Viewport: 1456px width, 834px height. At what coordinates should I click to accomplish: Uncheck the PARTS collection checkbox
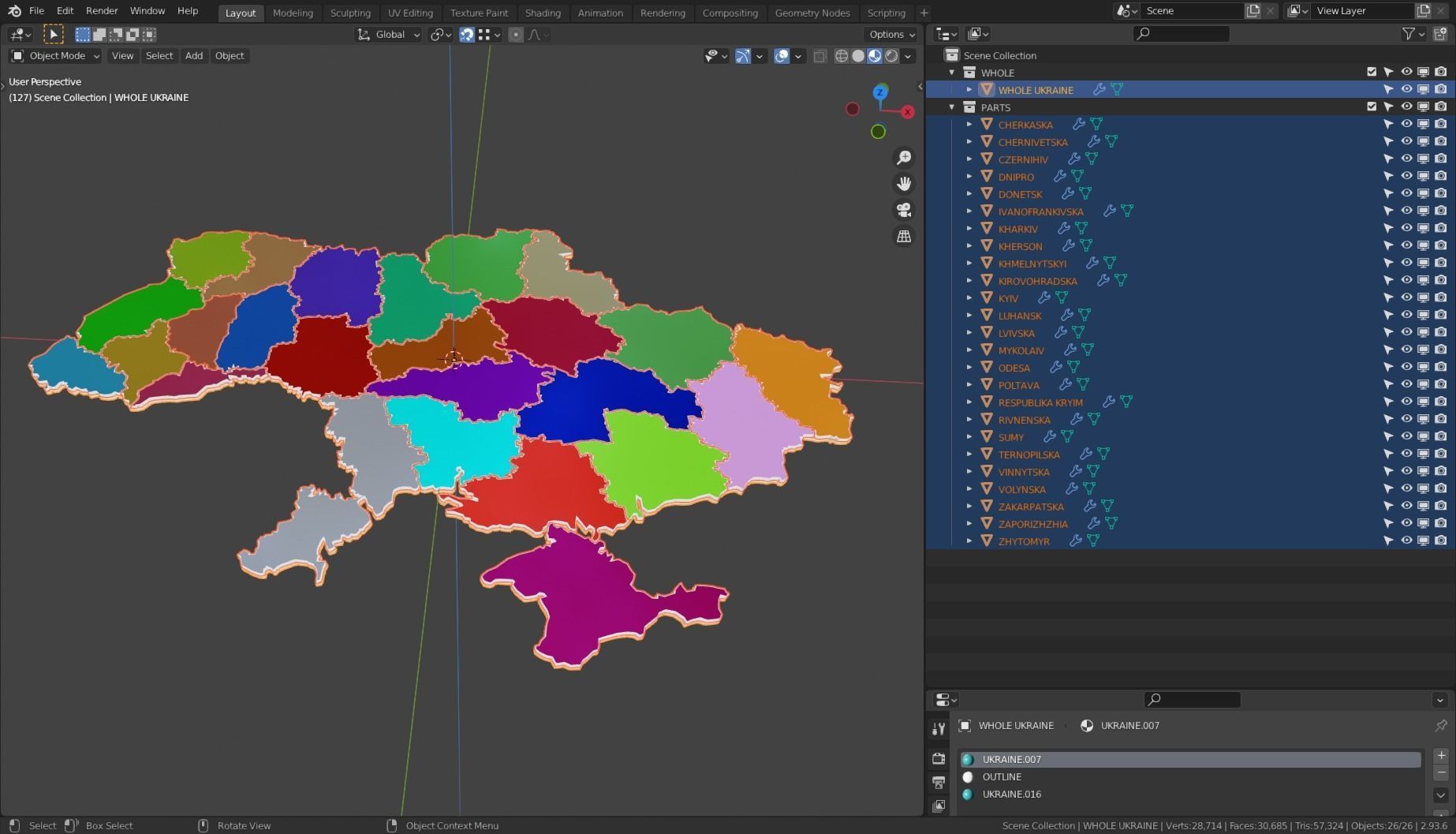click(x=1372, y=107)
